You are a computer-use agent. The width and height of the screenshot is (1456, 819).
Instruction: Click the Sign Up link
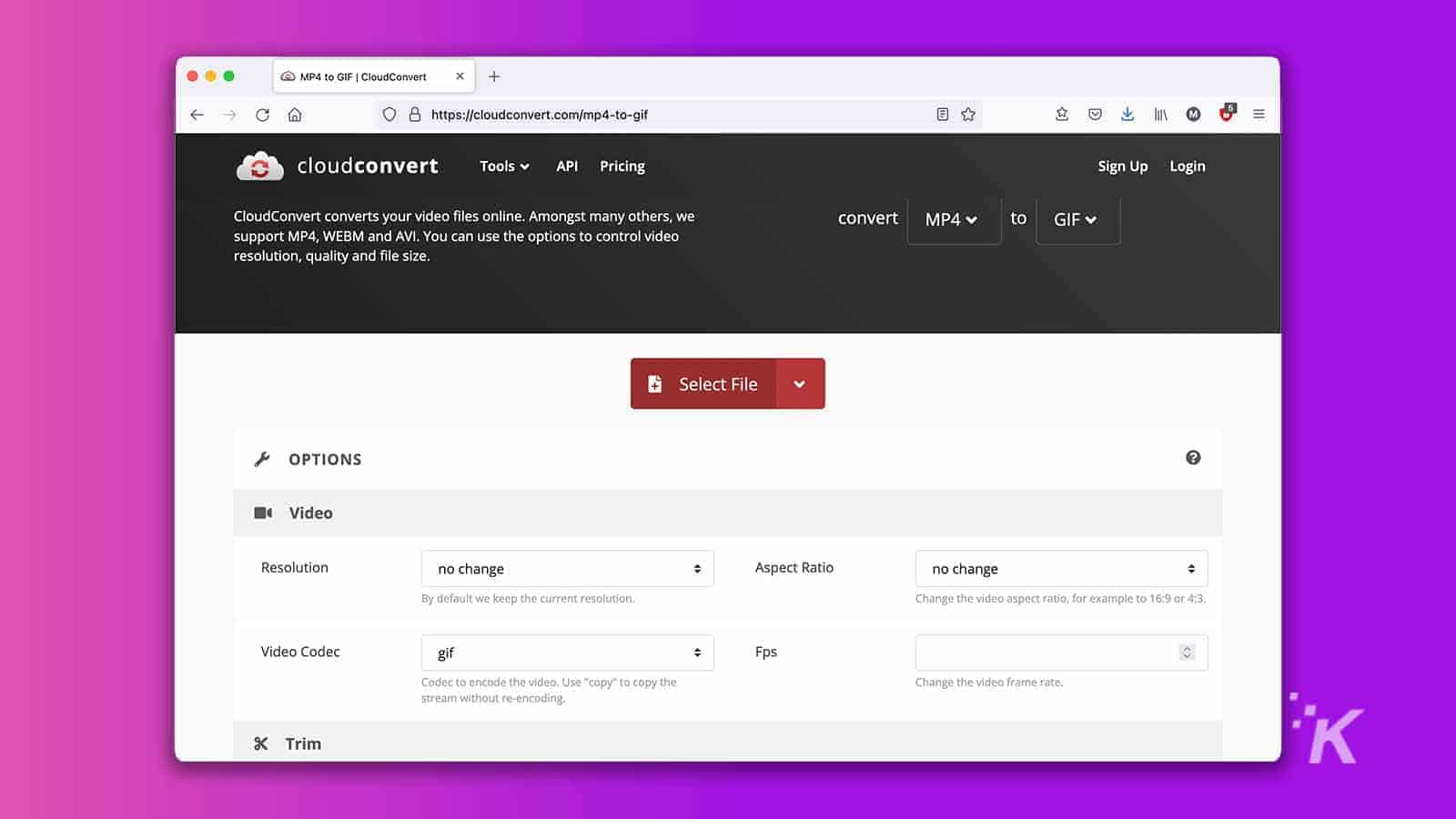[x=1122, y=167]
